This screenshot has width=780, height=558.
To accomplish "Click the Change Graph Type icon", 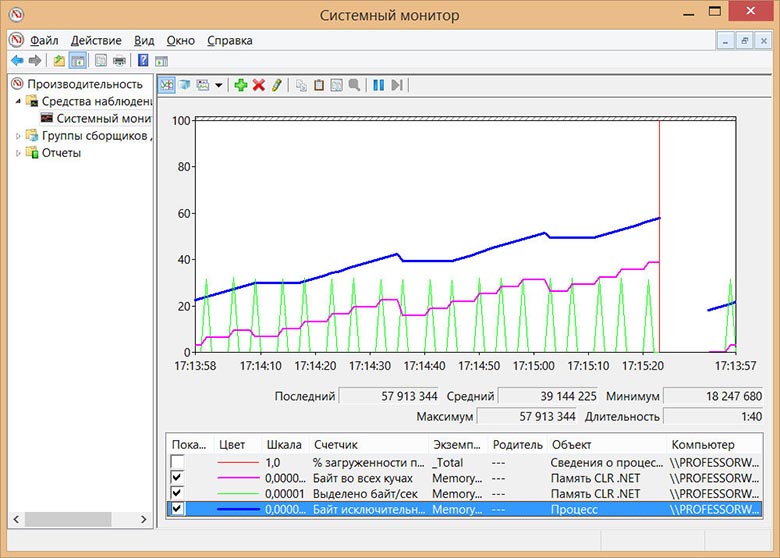I will click(203, 85).
